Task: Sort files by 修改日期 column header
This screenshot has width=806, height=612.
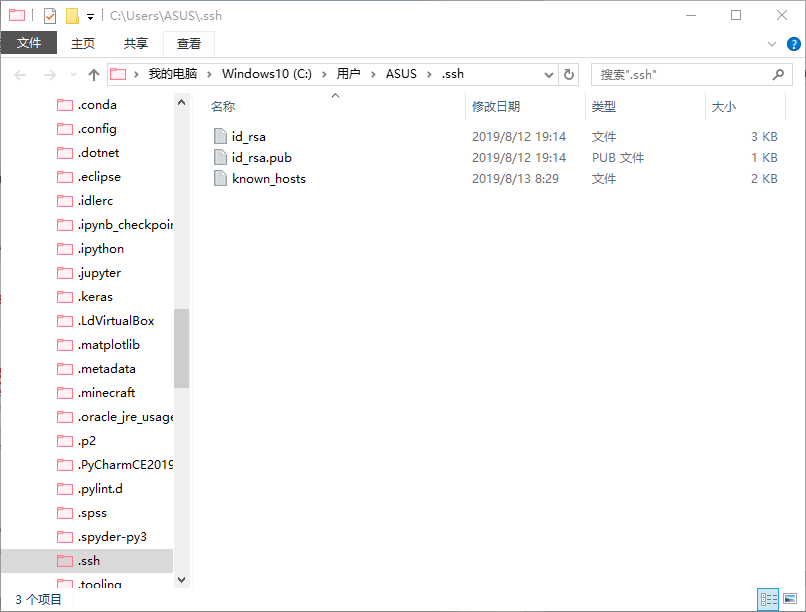Action: coord(496,107)
